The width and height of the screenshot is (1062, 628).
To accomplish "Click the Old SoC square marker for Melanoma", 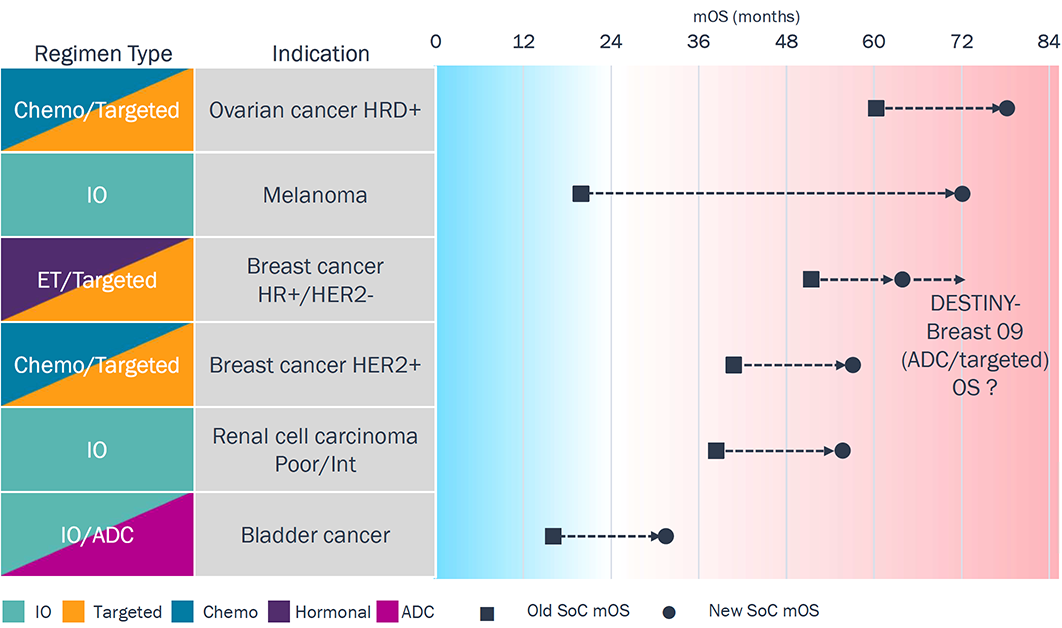I will point(581,194).
